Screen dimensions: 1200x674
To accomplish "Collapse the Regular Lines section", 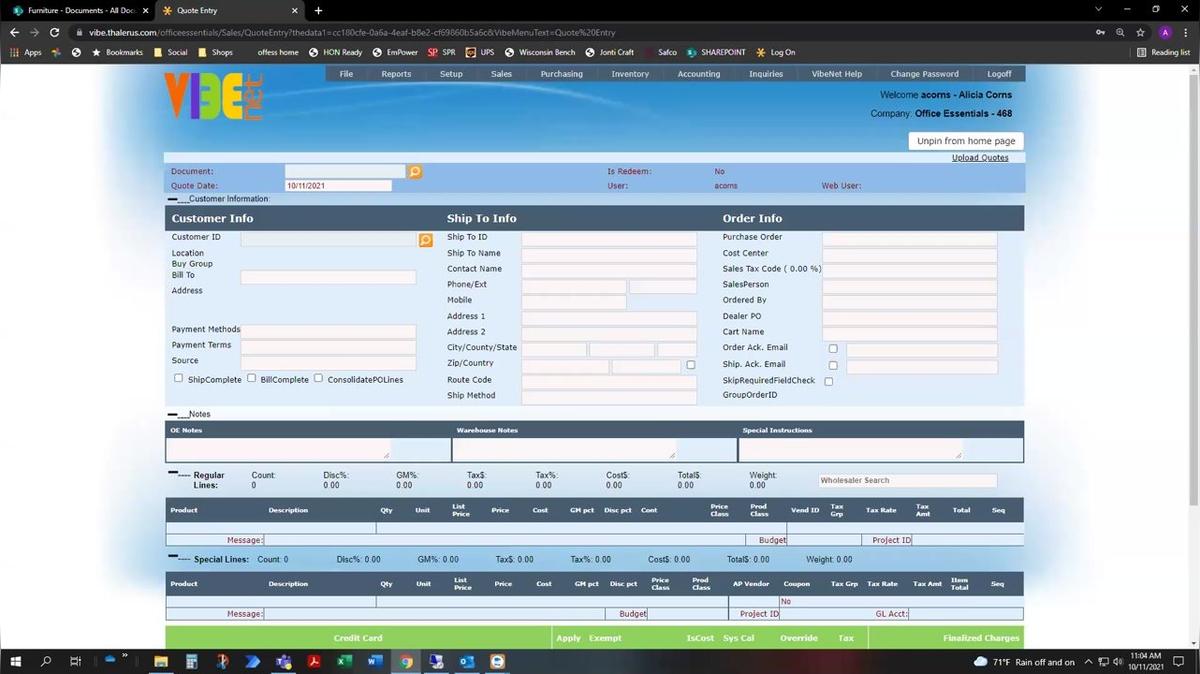I will pyautogui.click(x=173, y=474).
